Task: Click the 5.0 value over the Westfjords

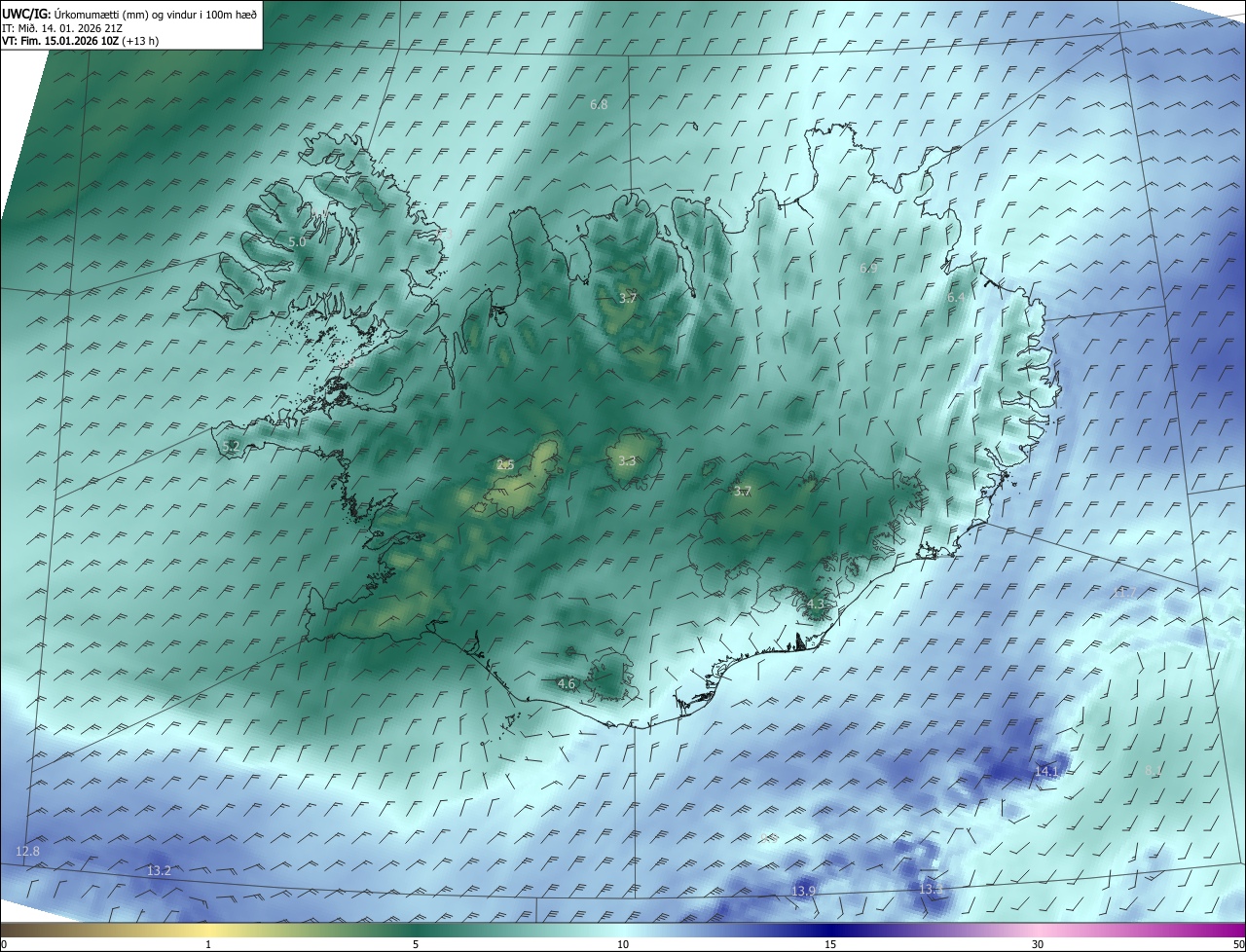Action: click(x=297, y=241)
